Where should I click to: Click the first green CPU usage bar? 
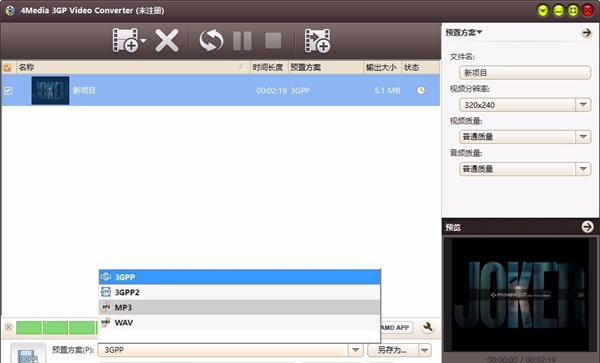[x=29, y=327]
